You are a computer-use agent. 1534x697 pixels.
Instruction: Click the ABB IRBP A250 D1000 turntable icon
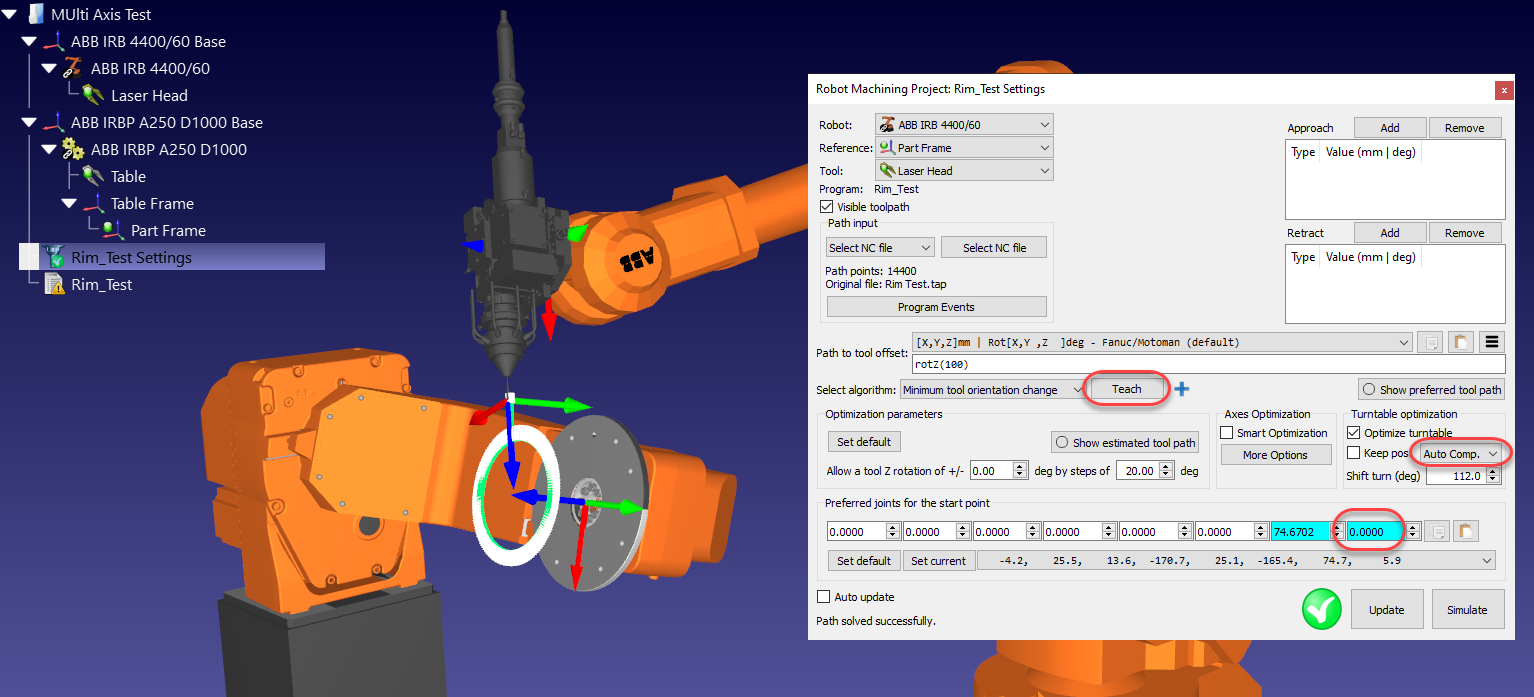(x=73, y=150)
